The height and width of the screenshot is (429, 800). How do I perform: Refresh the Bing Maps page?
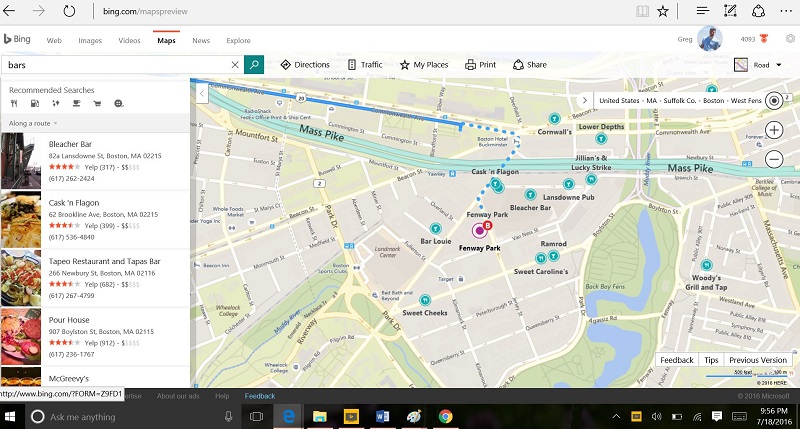coord(69,11)
